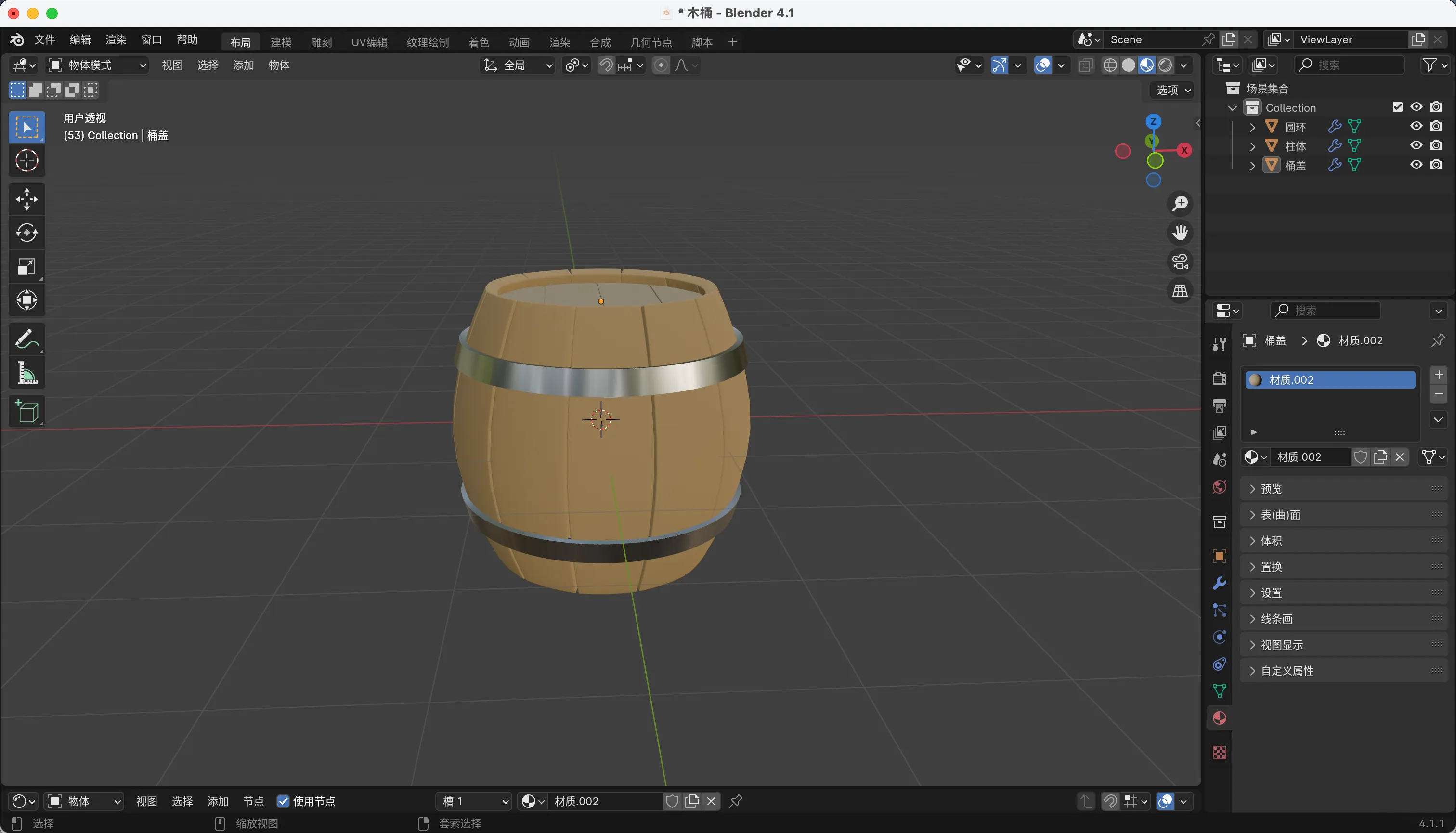Activate the Annotate pencil tool
Viewport: 1456px width, 833px height.
coord(26,339)
